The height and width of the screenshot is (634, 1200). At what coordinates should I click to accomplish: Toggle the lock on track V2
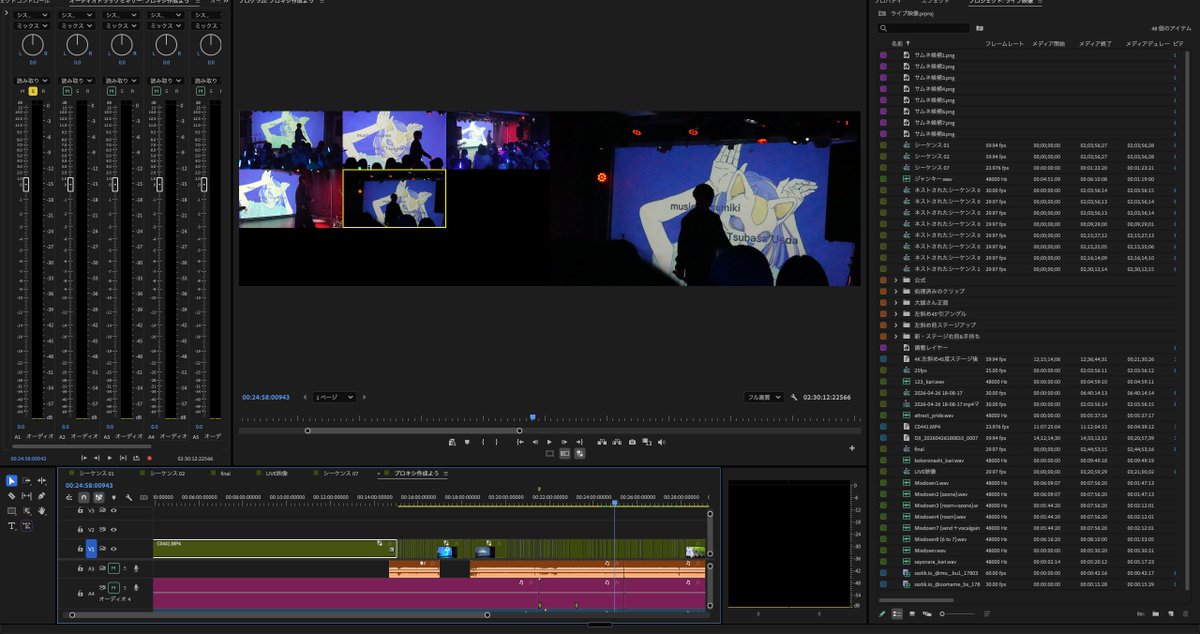pyautogui.click(x=80, y=529)
